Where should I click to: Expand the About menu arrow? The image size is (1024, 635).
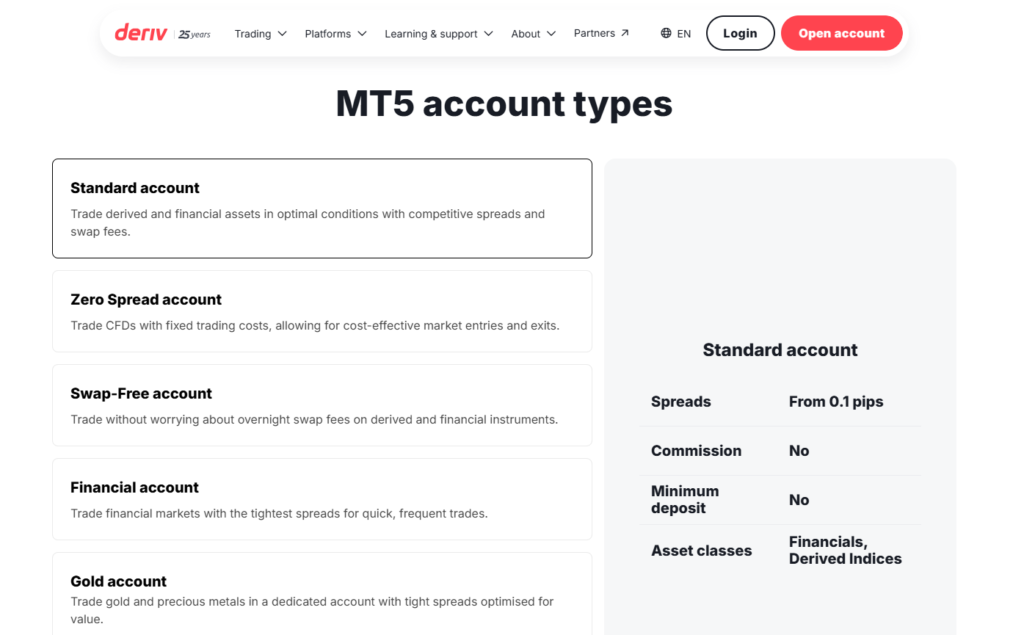[x=551, y=33]
